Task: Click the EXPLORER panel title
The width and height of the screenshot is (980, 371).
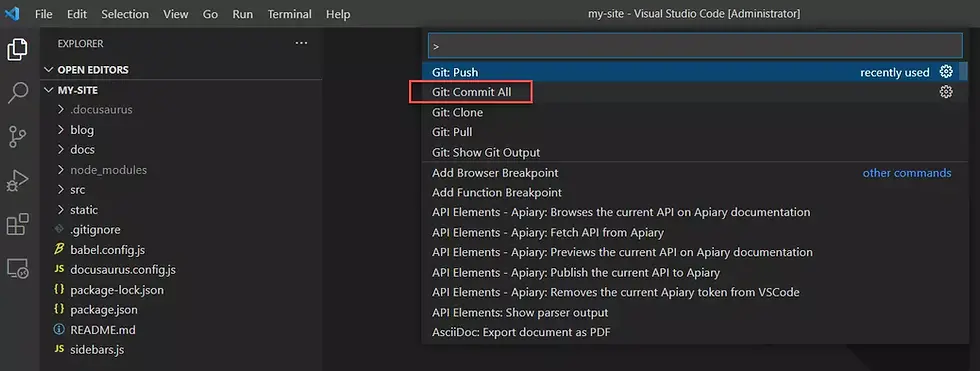Action: 81,44
